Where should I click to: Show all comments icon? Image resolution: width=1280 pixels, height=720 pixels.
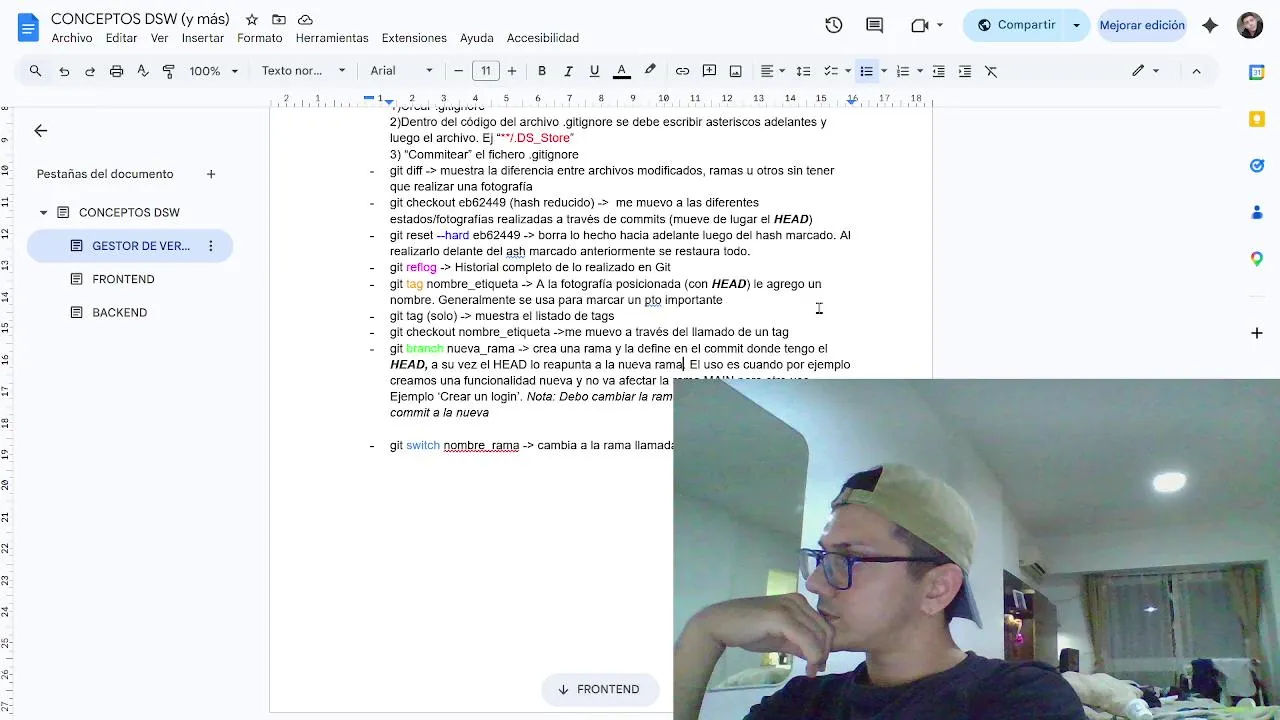[875, 25]
